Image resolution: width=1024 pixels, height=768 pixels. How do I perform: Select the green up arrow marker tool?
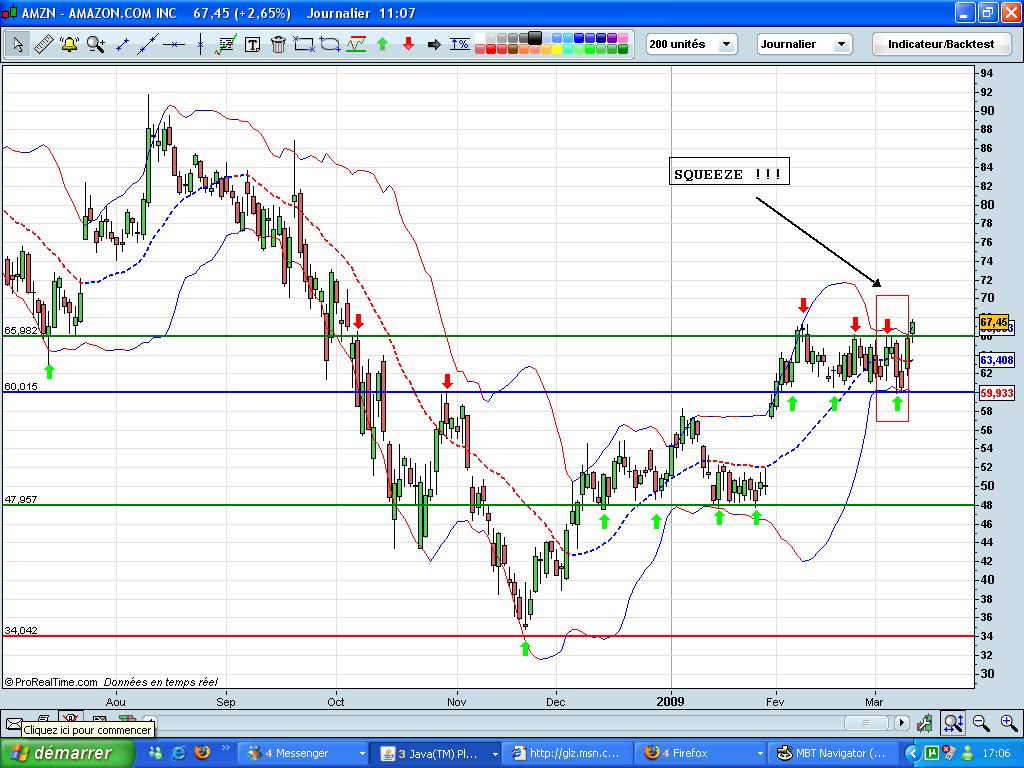(383, 44)
